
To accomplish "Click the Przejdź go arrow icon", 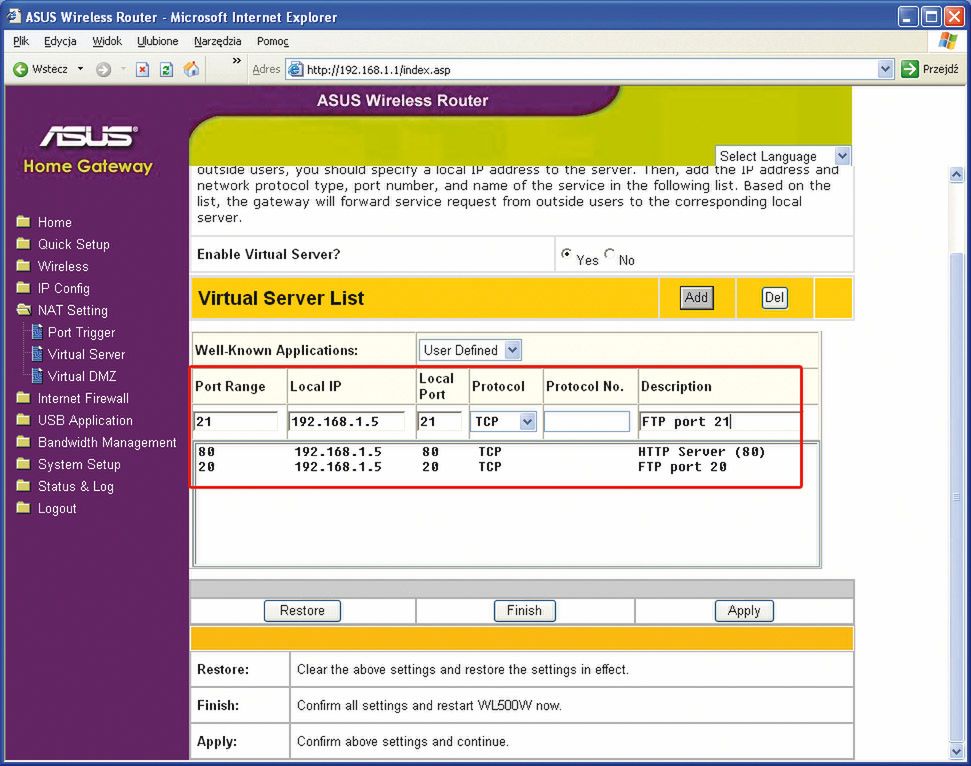I will [x=910, y=69].
